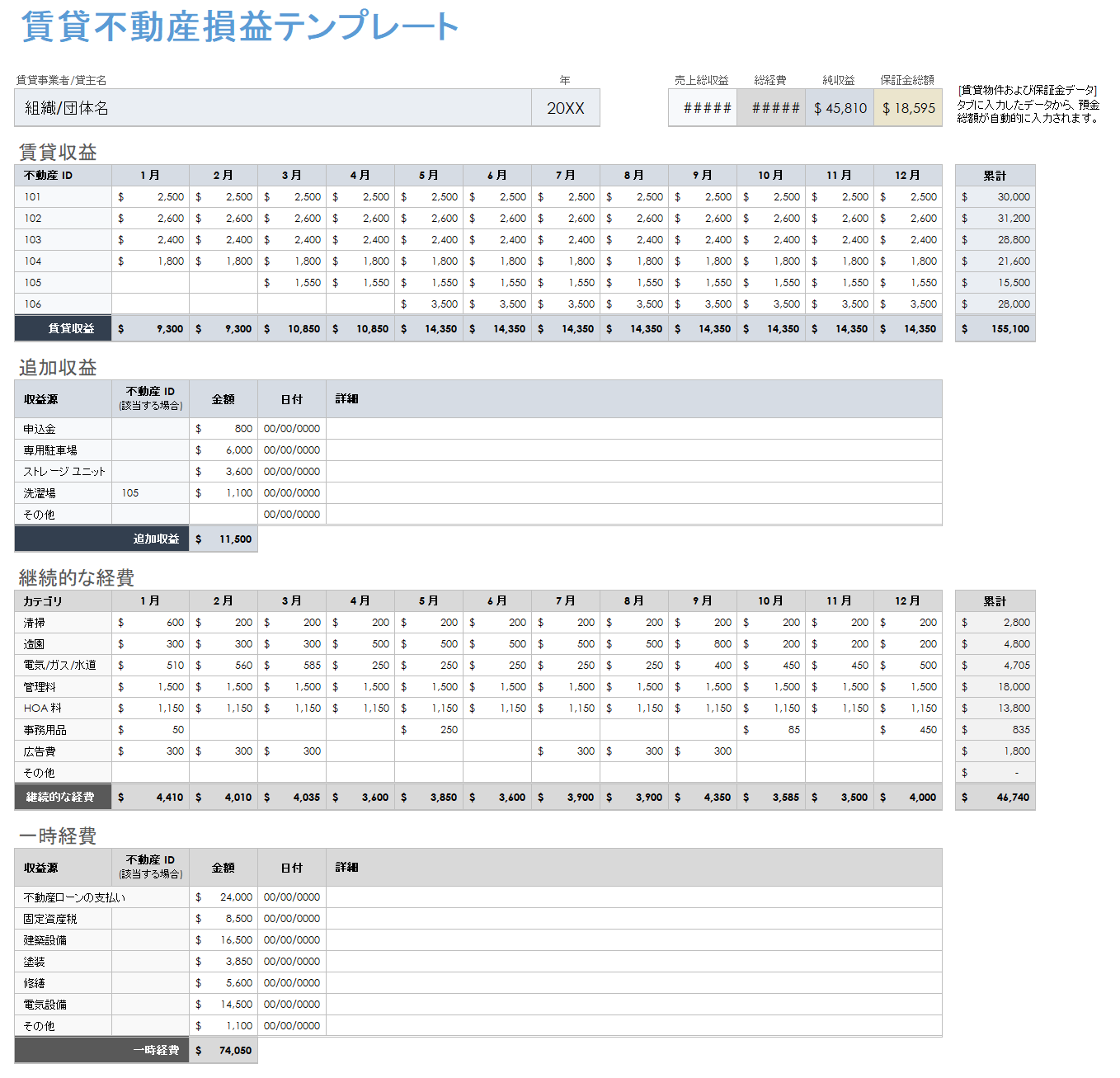The height and width of the screenshot is (1078, 1120).
Task: Select the 清掃 expense row label
Action: (64, 623)
